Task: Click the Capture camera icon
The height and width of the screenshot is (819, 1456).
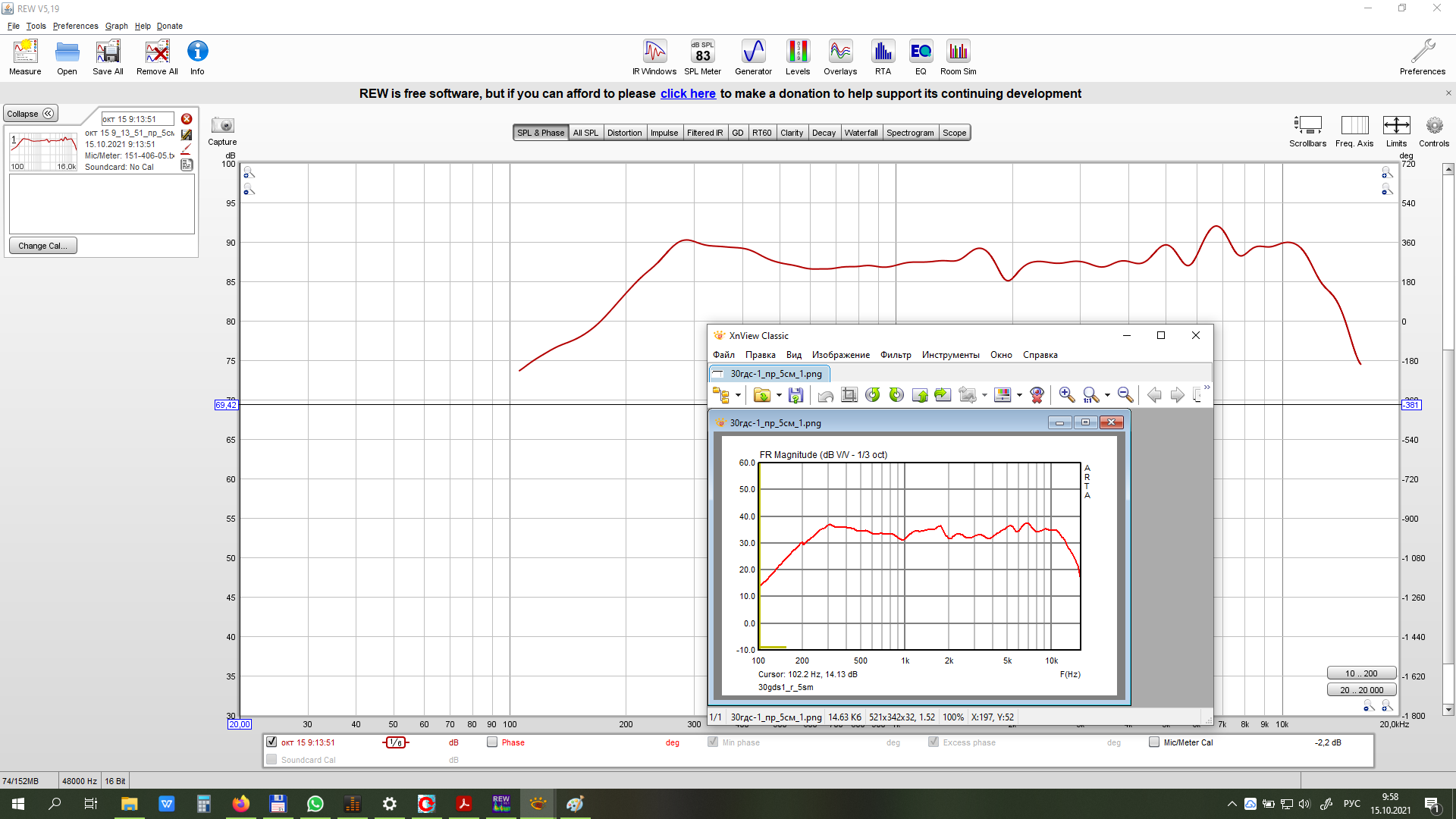Action: pyautogui.click(x=222, y=126)
